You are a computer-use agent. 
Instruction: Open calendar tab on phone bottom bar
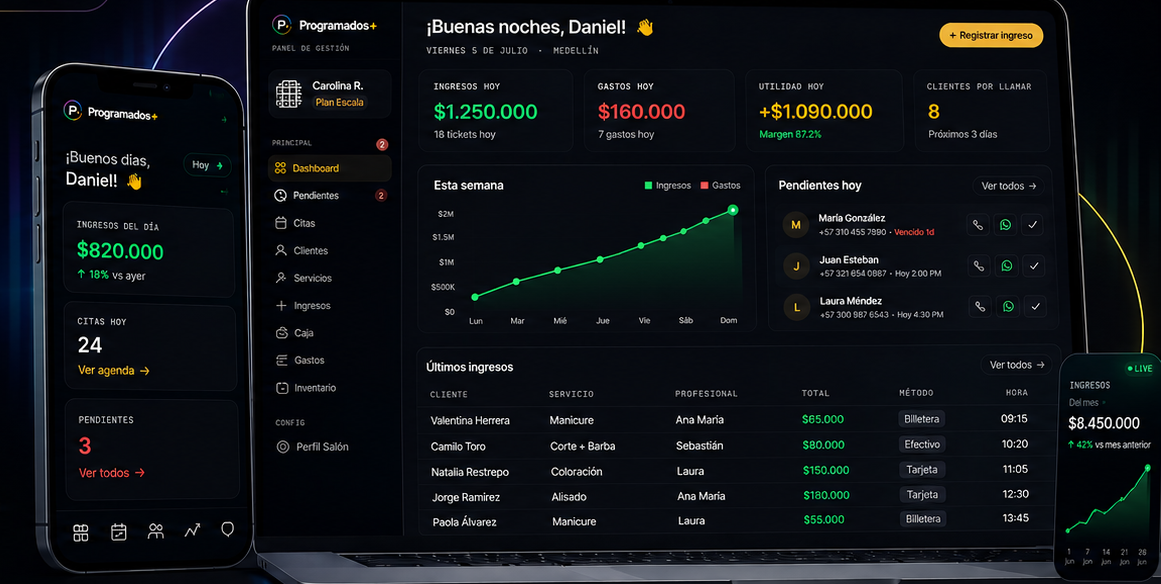[118, 531]
